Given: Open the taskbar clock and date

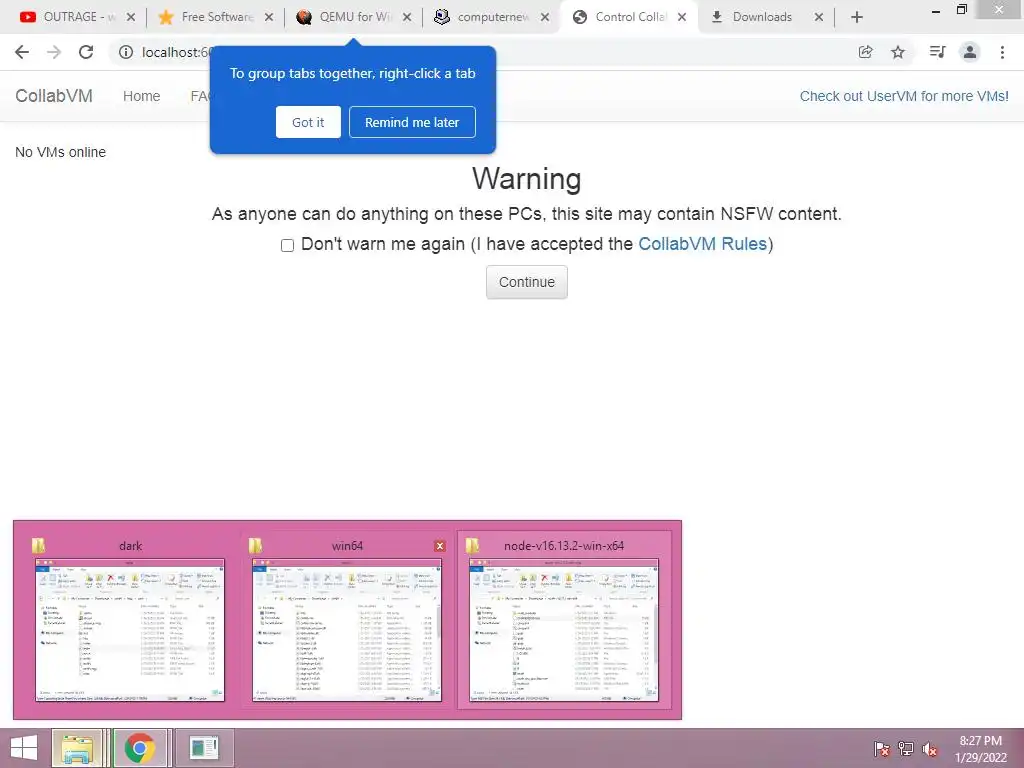Looking at the screenshot, I should (981, 749).
